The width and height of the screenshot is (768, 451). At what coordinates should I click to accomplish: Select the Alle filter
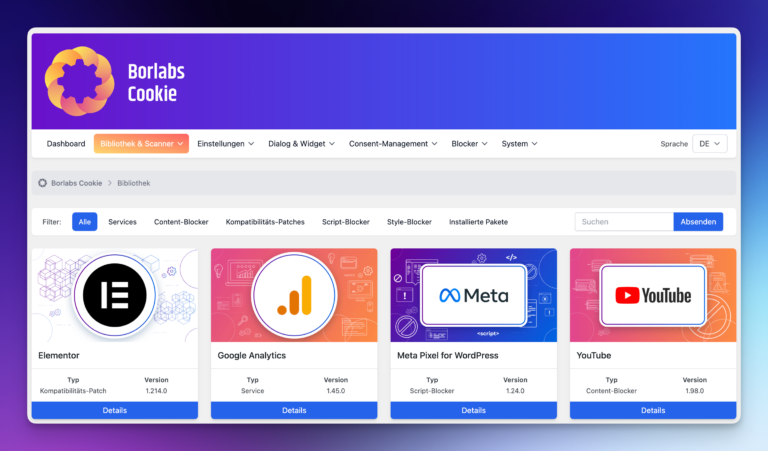point(85,222)
